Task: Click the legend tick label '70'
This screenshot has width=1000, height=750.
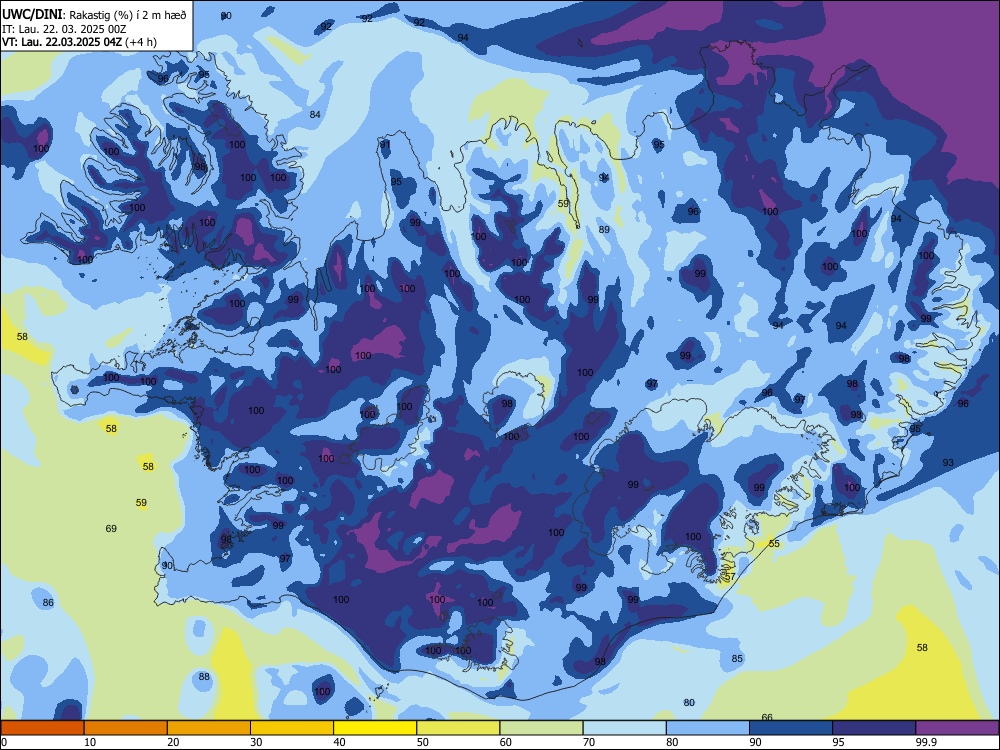Action: (x=589, y=742)
